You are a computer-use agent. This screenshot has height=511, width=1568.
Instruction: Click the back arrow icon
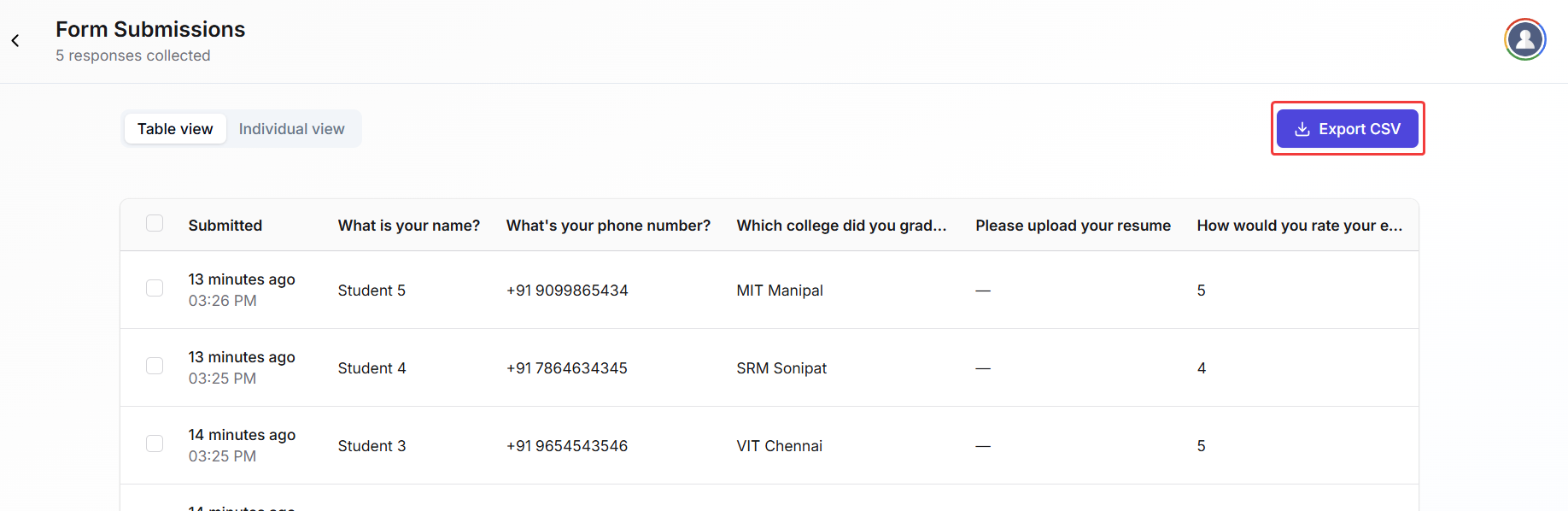click(15, 41)
